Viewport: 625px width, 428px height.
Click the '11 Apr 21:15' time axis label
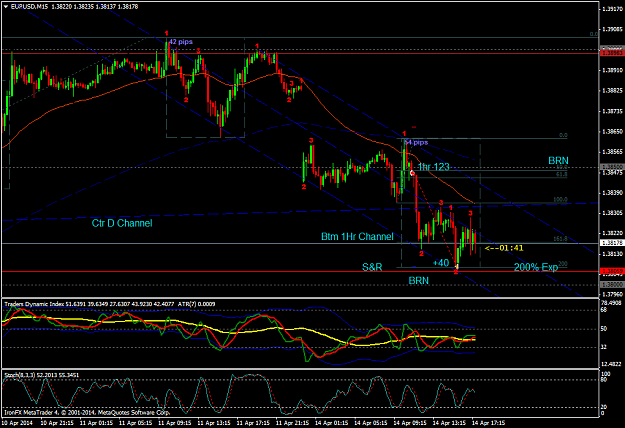pyautogui.click(x=293, y=422)
